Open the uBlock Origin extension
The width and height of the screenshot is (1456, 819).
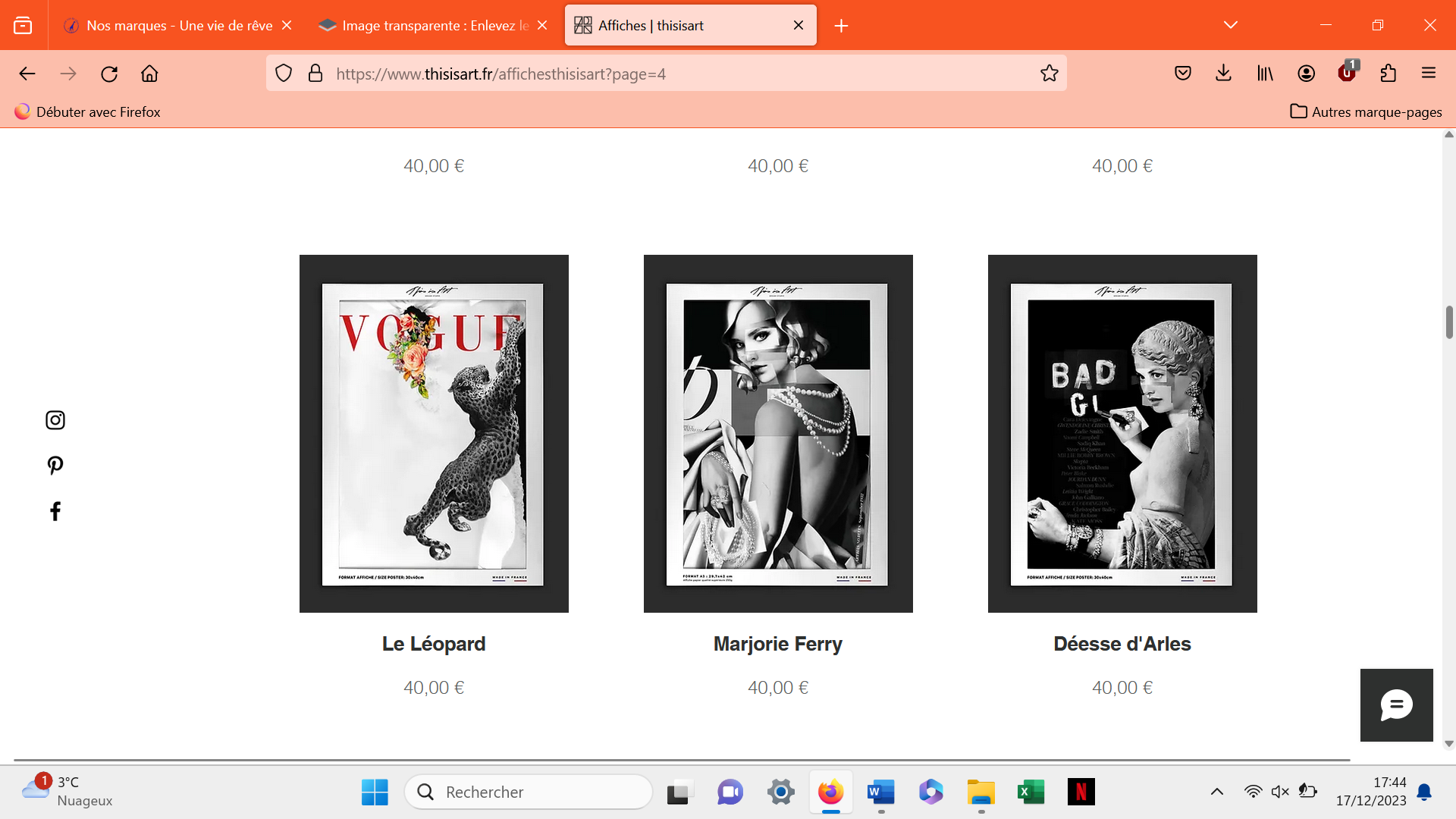pos(1348,72)
